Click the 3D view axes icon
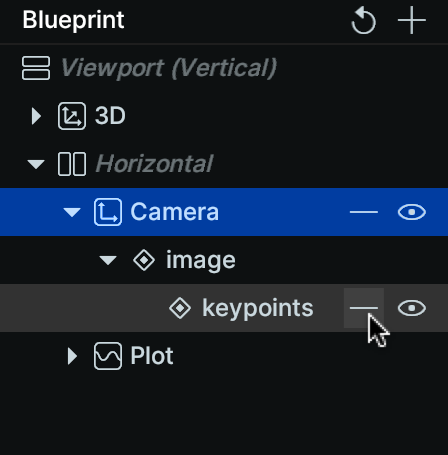 tap(72, 116)
